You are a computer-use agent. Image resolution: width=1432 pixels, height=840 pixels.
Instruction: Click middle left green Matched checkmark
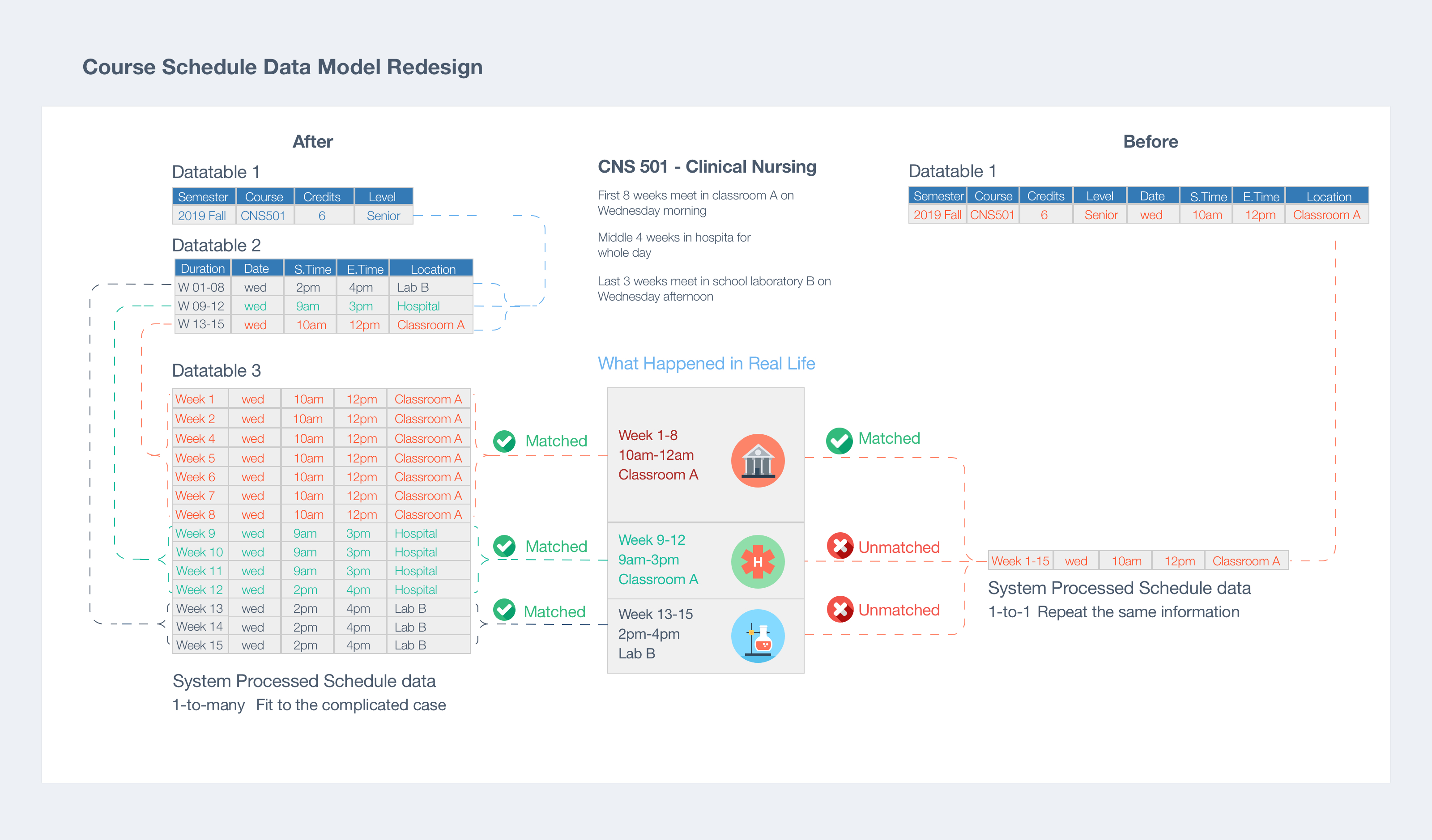click(504, 547)
